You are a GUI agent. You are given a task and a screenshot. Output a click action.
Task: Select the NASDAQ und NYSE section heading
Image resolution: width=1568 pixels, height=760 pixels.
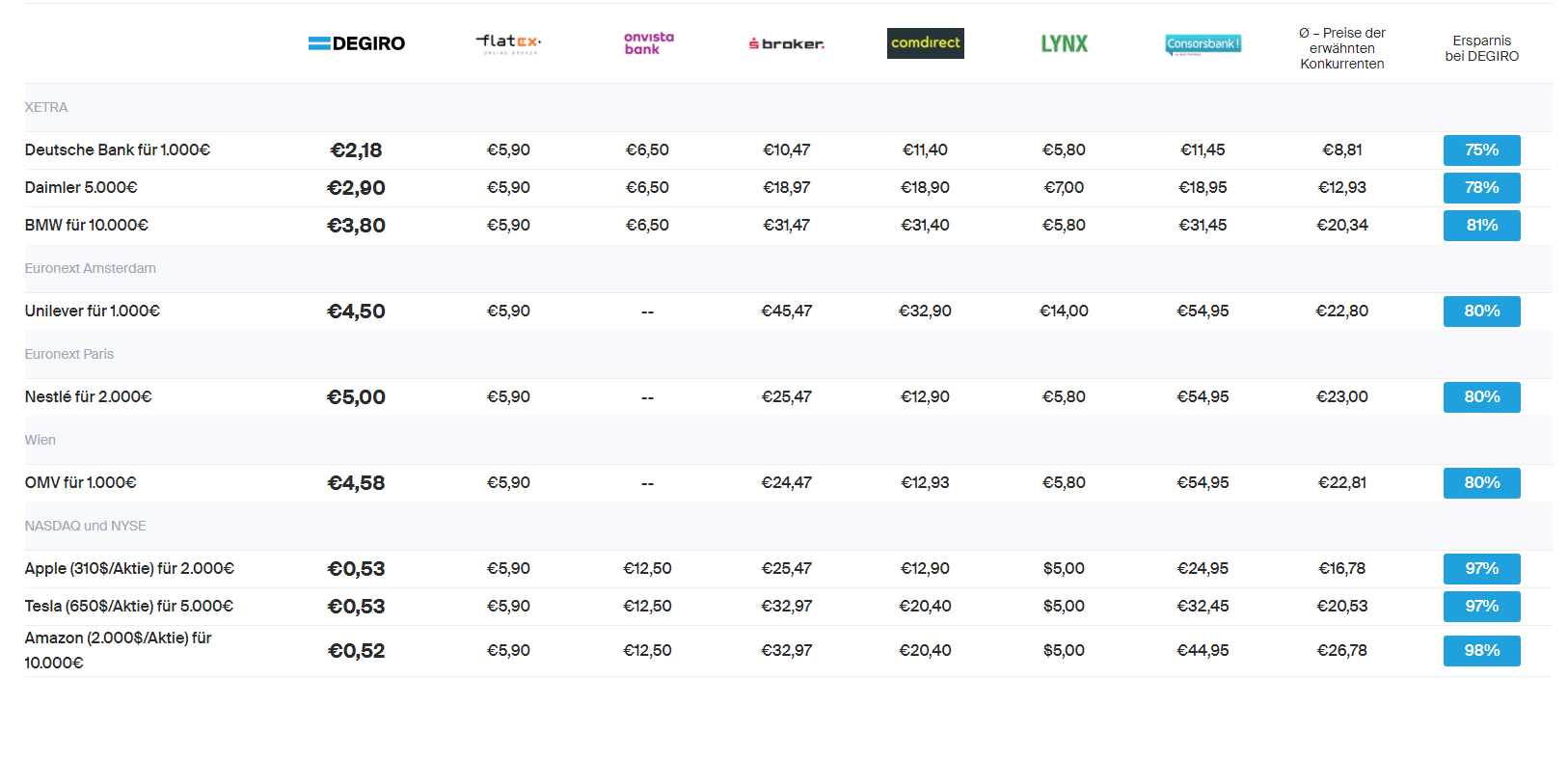85,526
